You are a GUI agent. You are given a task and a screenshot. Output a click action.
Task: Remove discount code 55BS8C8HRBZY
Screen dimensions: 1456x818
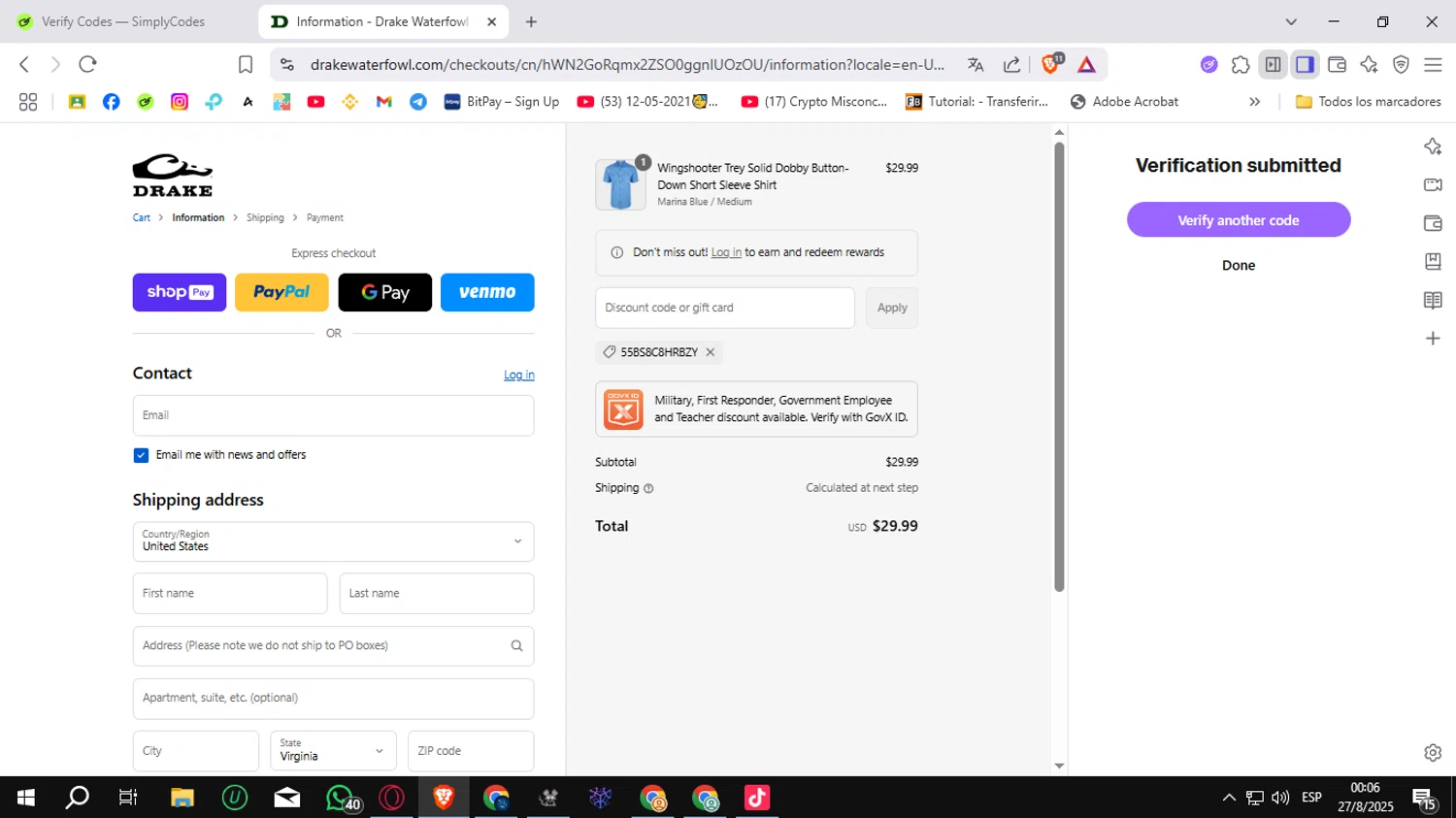point(711,352)
